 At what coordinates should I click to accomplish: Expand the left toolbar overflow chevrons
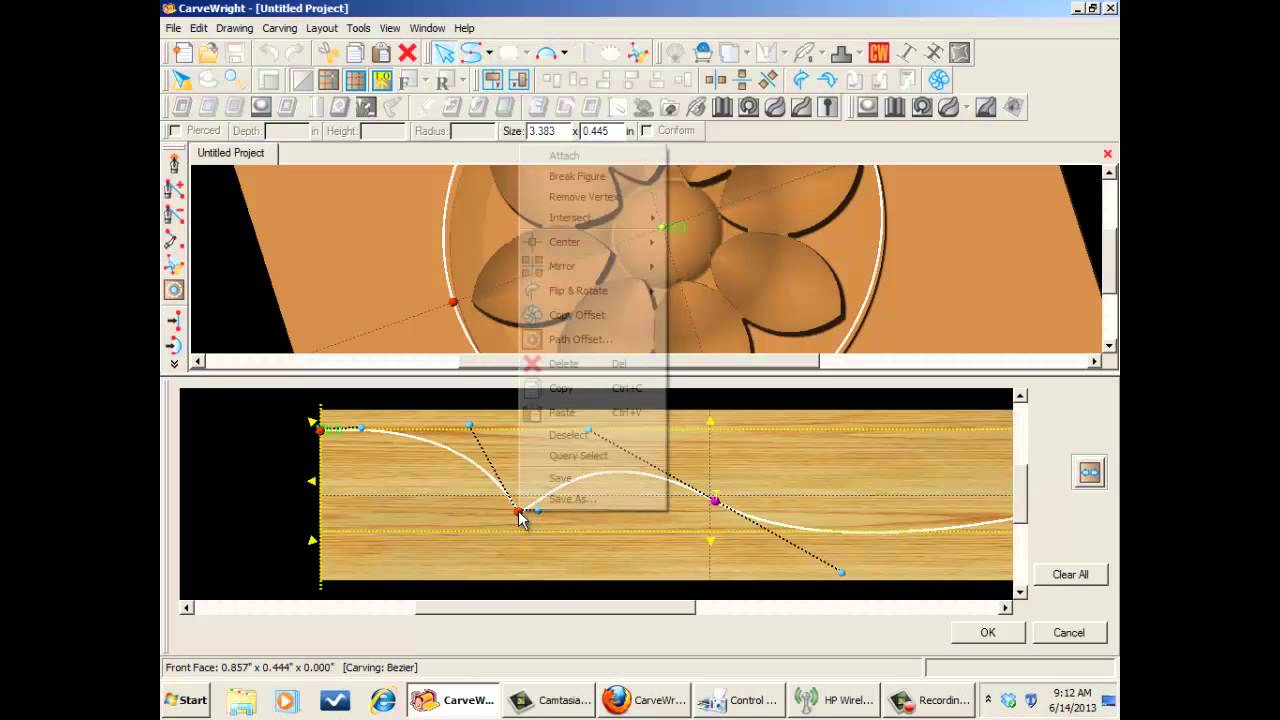tap(174, 365)
